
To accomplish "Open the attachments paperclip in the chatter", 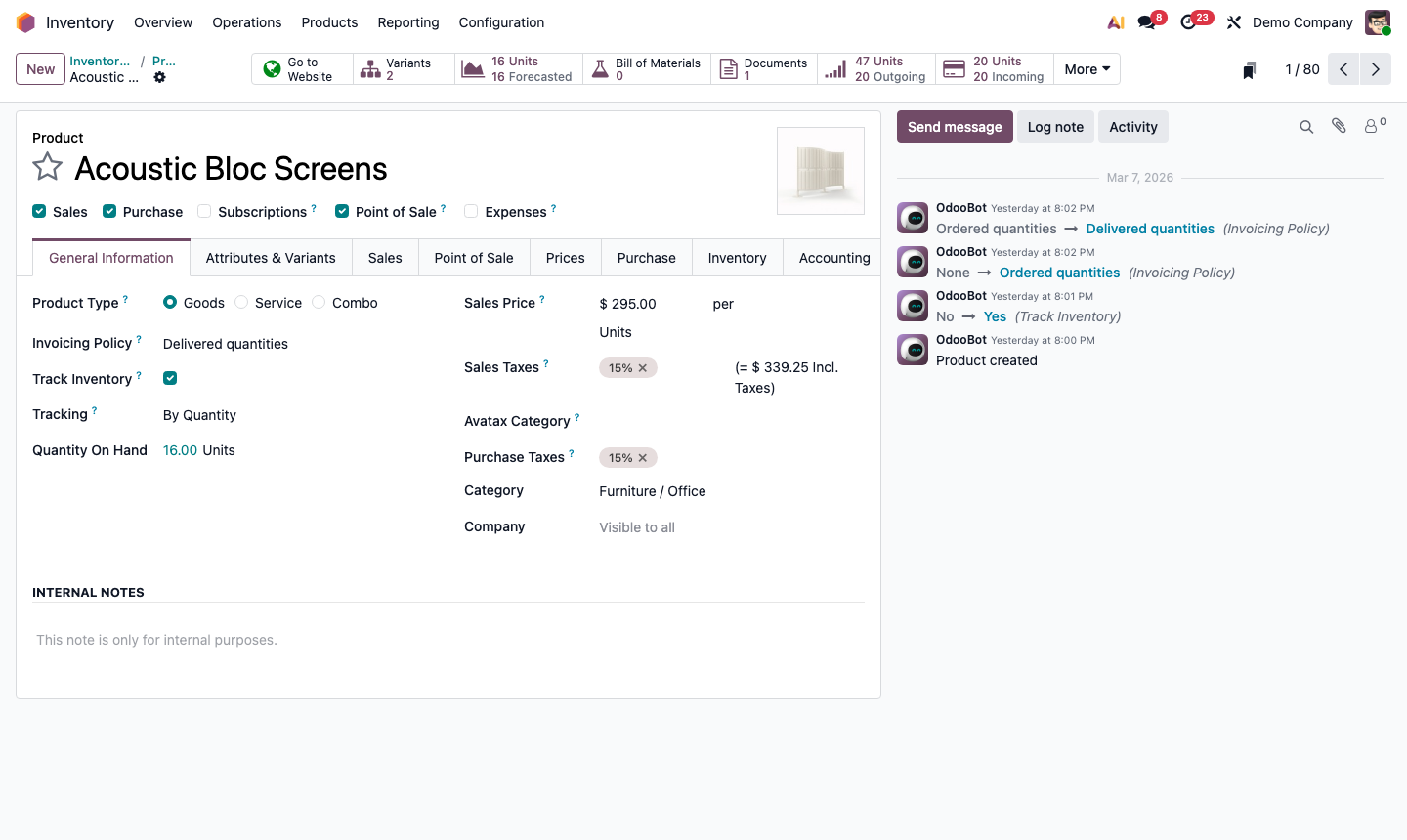I will point(1339,126).
